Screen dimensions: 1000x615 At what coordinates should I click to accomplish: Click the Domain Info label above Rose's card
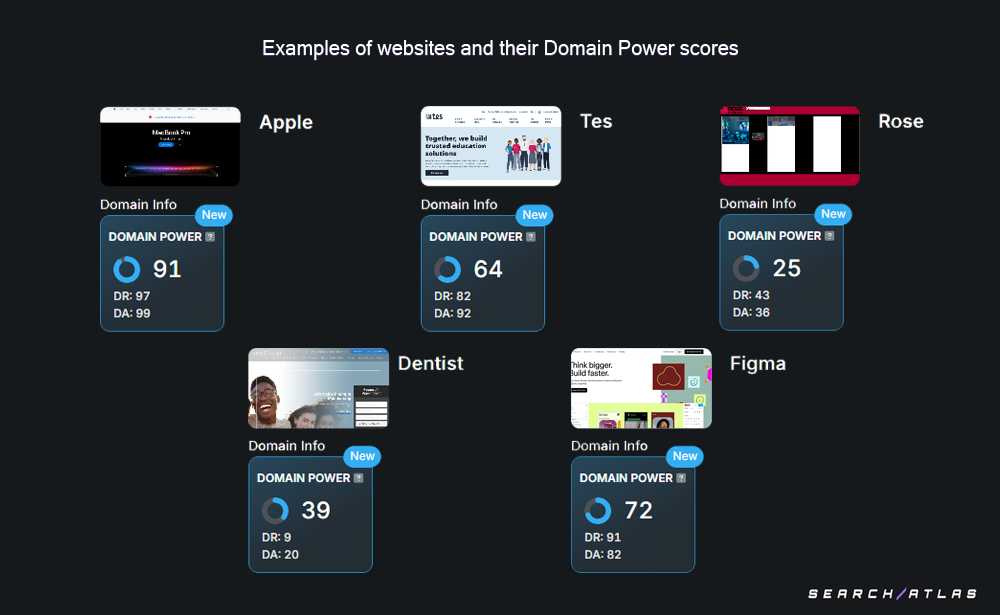click(x=758, y=204)
